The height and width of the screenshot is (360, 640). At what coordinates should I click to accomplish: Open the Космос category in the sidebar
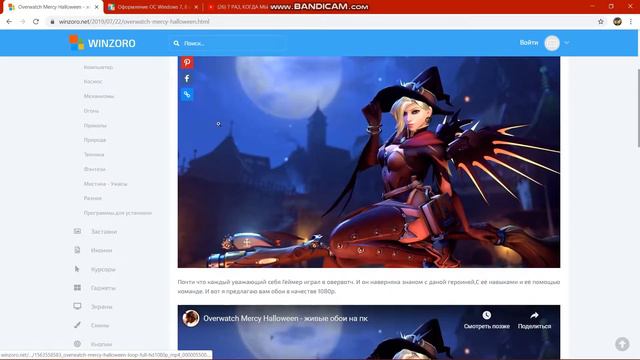(x=93, y=82)
